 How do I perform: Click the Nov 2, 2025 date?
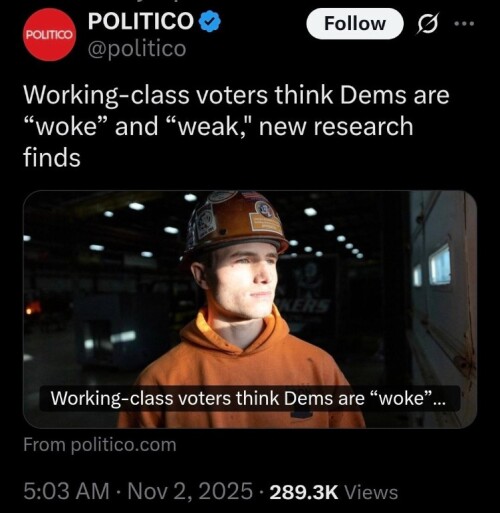[190, 491]
